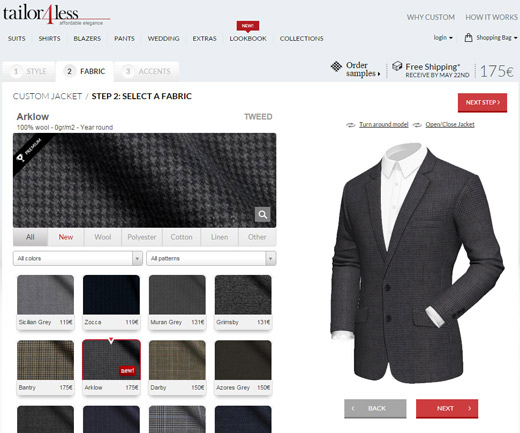Screen dimensions: 520x433
Task: Click the tailor4less logo
Action: [56, 15]
